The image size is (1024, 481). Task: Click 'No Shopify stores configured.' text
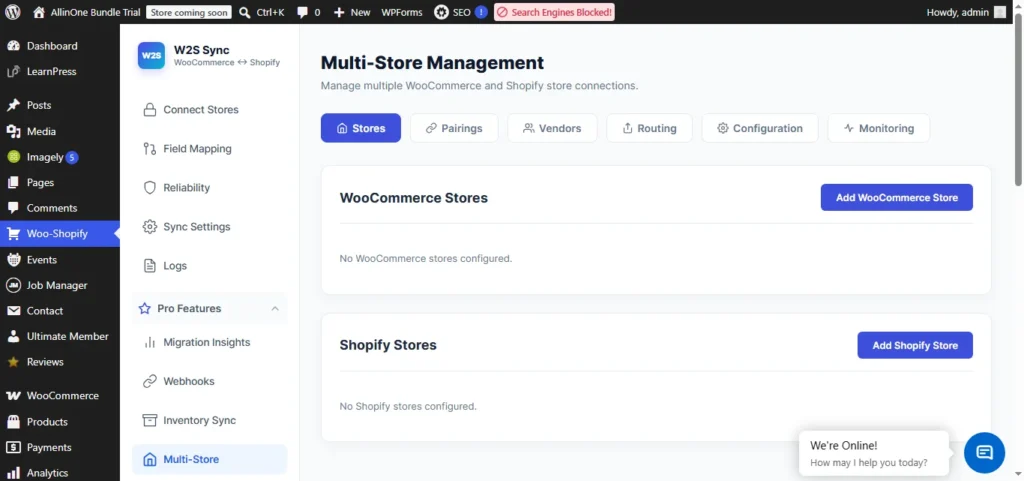pos(408,406)
